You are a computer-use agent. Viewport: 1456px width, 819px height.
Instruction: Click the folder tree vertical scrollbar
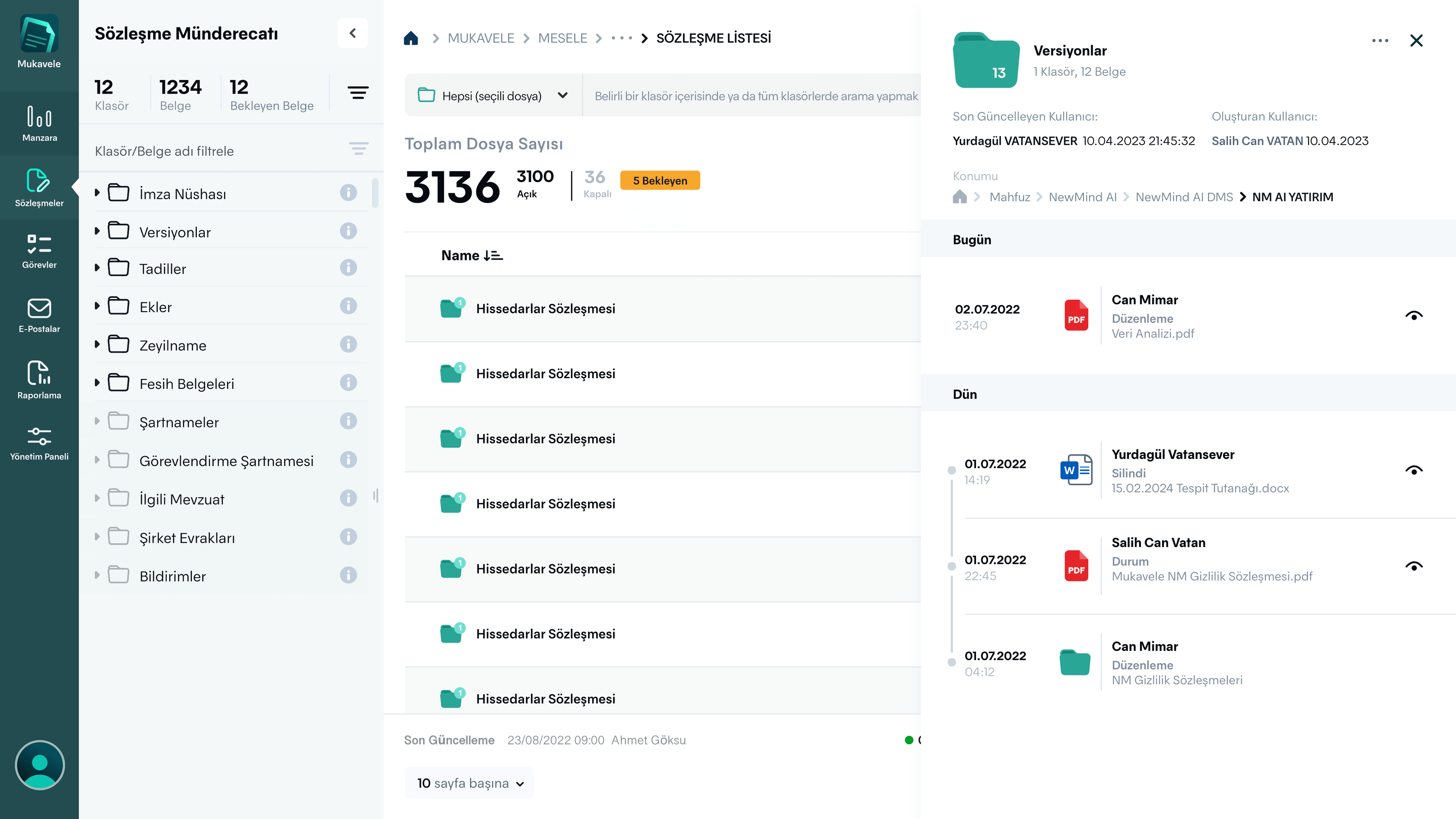point(375,193)
